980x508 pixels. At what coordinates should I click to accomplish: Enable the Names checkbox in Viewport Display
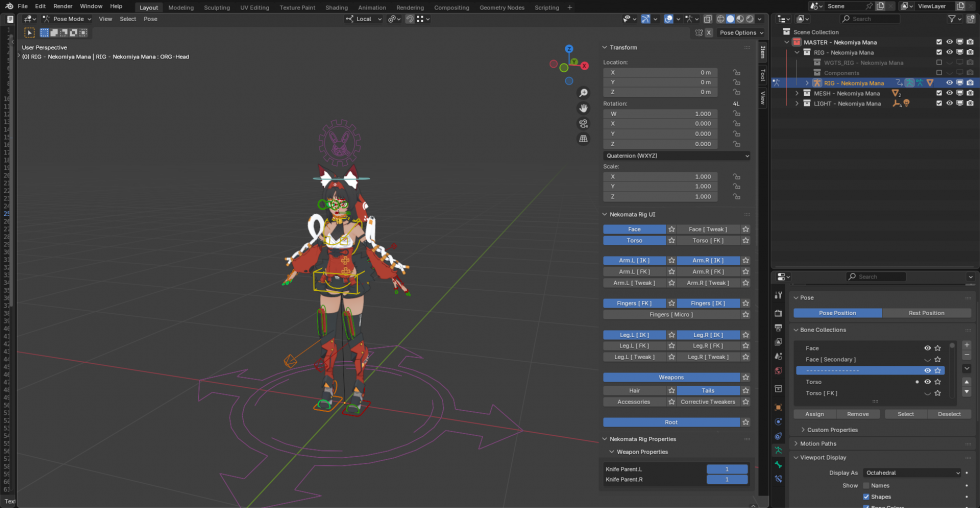pyautogui.click(x=867, y=485)
